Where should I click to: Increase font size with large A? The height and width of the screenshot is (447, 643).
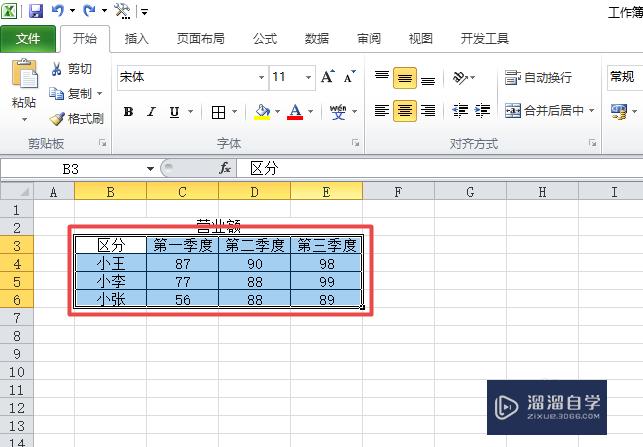coord(327,77)
